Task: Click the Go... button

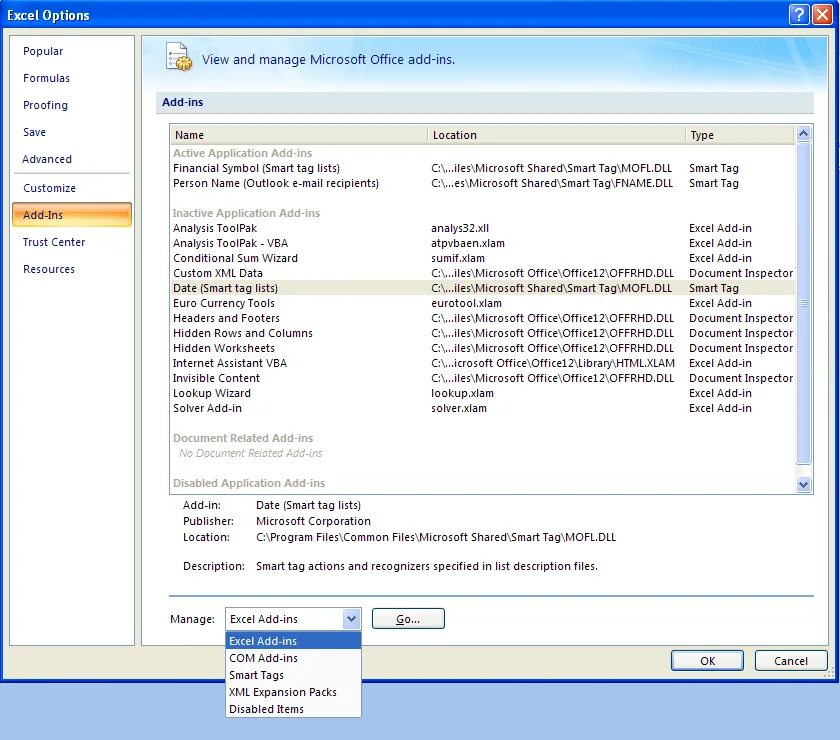Action: 408,619
